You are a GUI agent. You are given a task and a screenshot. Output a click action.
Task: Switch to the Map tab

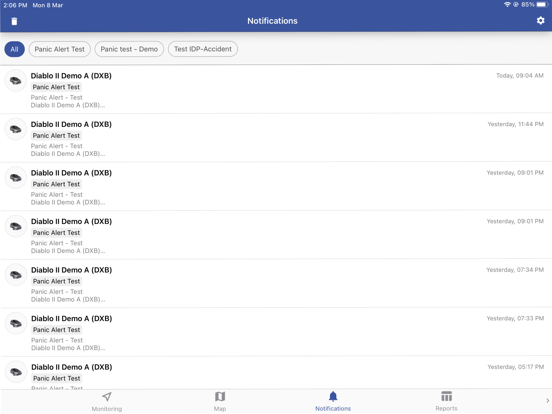click(220, 402)
